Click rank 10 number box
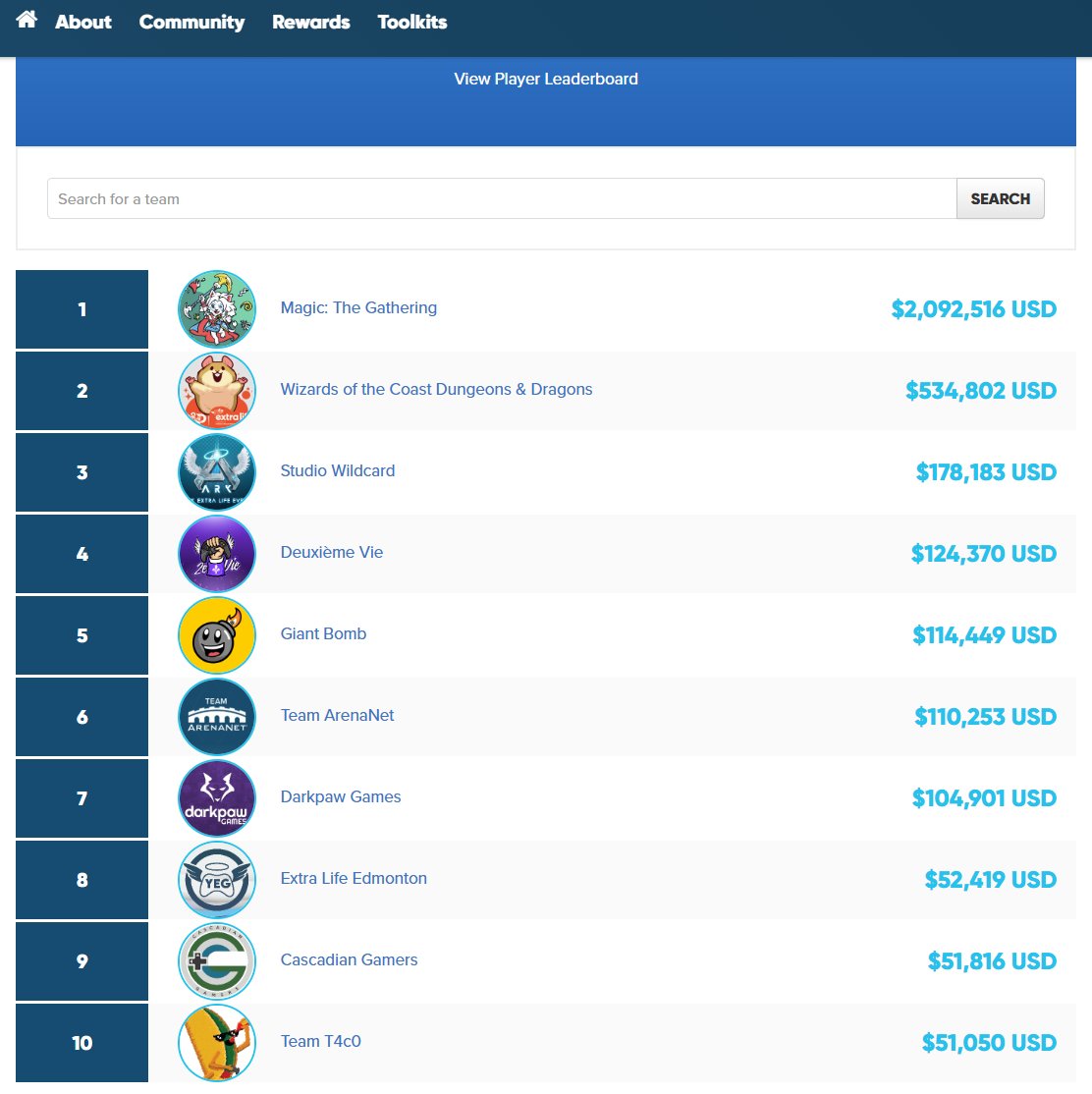Screen dimensions: 1092x1094 [82, 1043]
